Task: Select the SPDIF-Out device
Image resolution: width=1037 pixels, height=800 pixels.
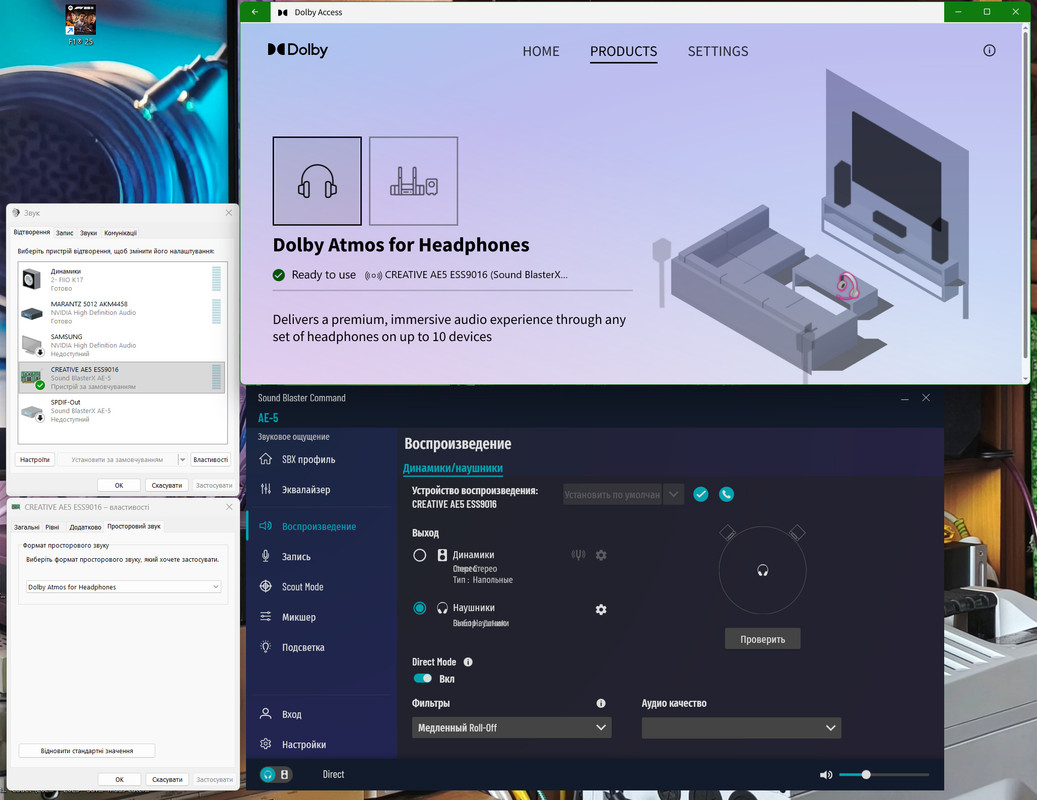Action: coord(122,410)
